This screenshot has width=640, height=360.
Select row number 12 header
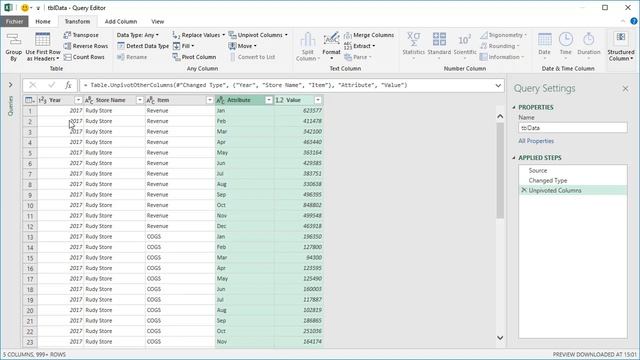30,226
